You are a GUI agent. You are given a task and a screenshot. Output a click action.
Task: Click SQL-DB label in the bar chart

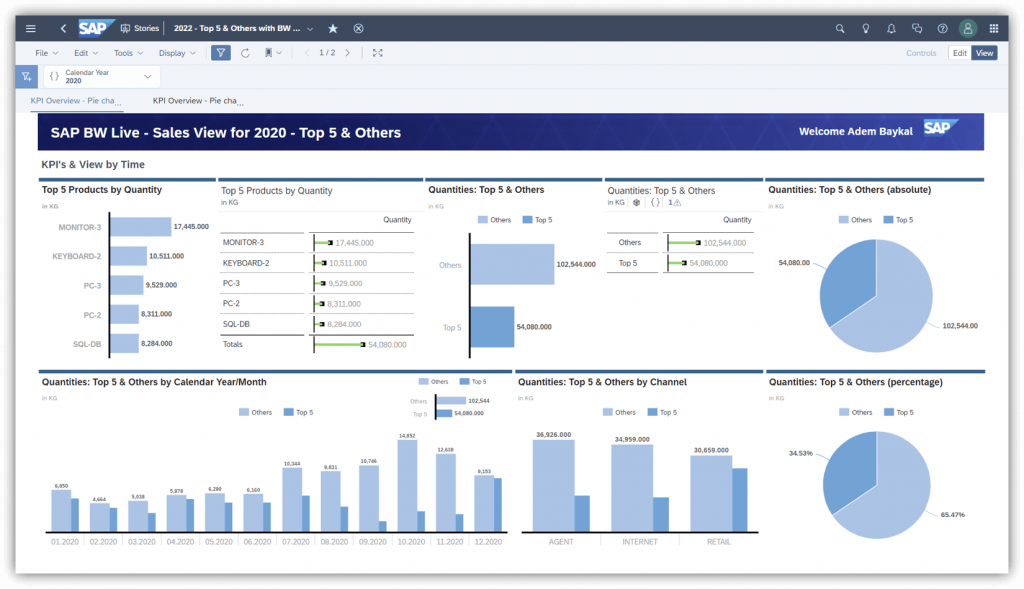tap(87, 343)
